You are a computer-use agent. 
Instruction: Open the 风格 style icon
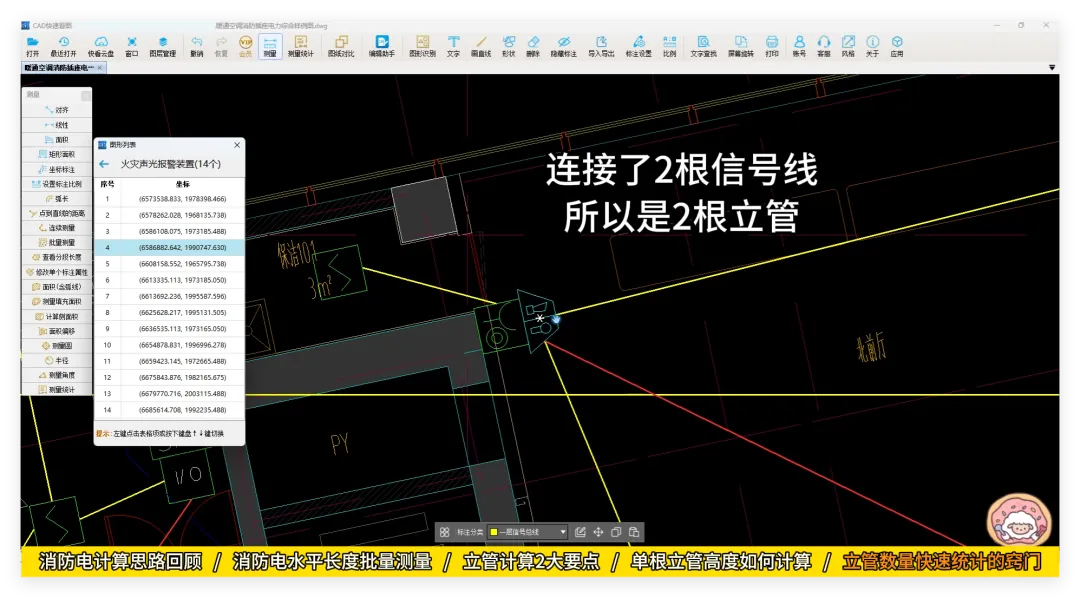pyautogui.click(x=848, y=46)
